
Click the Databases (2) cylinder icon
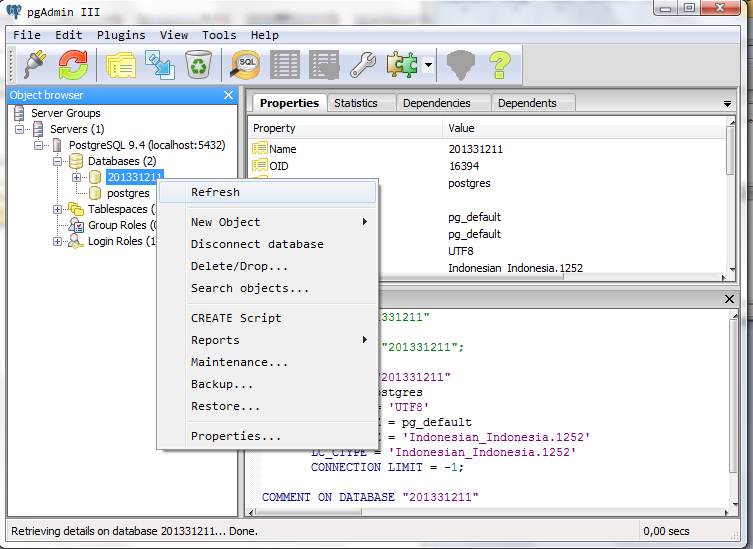pyautogui.click(x=76, y=161)
